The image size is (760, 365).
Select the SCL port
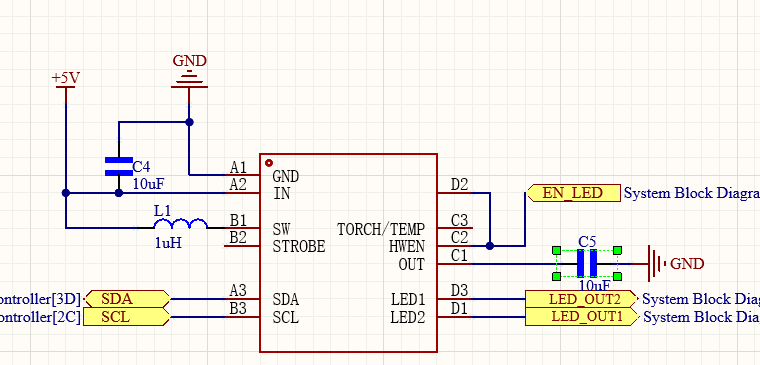pyautogui.click(x=127, y=317)
